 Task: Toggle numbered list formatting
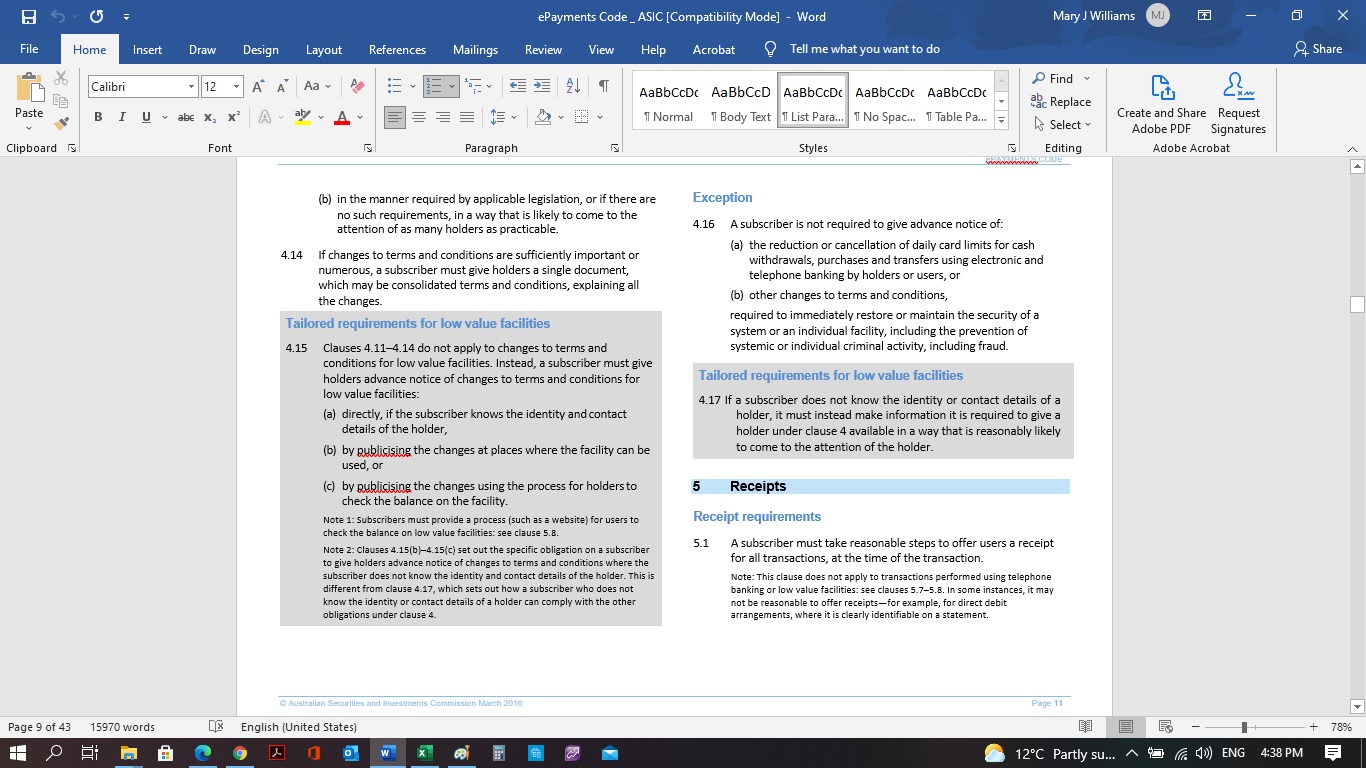pos(434,87)
